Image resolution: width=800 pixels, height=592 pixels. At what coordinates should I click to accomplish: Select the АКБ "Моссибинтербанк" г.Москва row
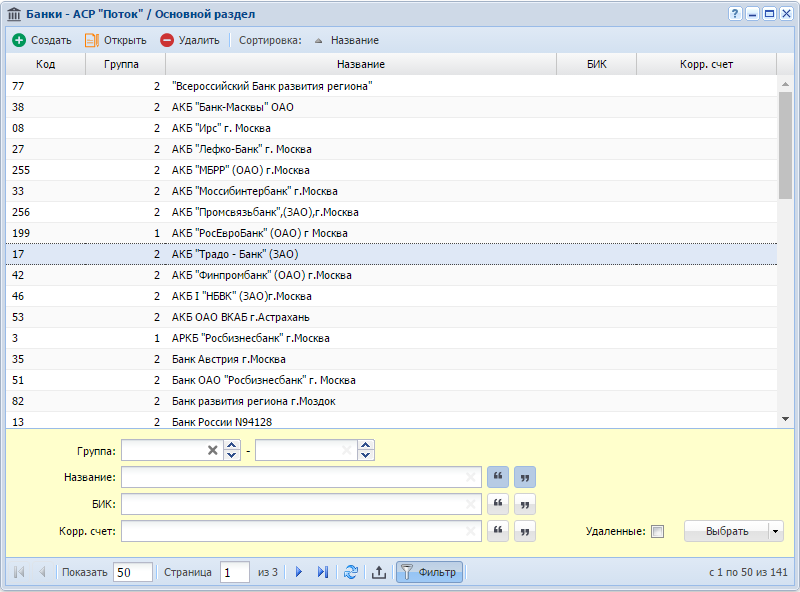391,191
